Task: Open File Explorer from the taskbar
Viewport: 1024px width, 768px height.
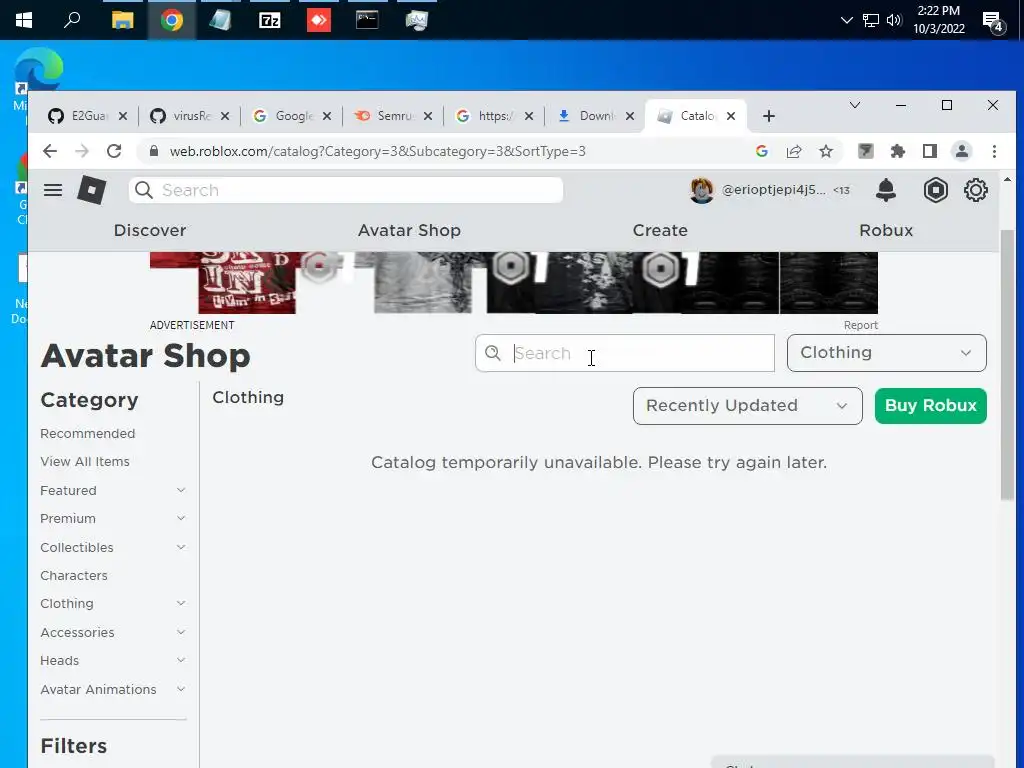Action: 122,20
